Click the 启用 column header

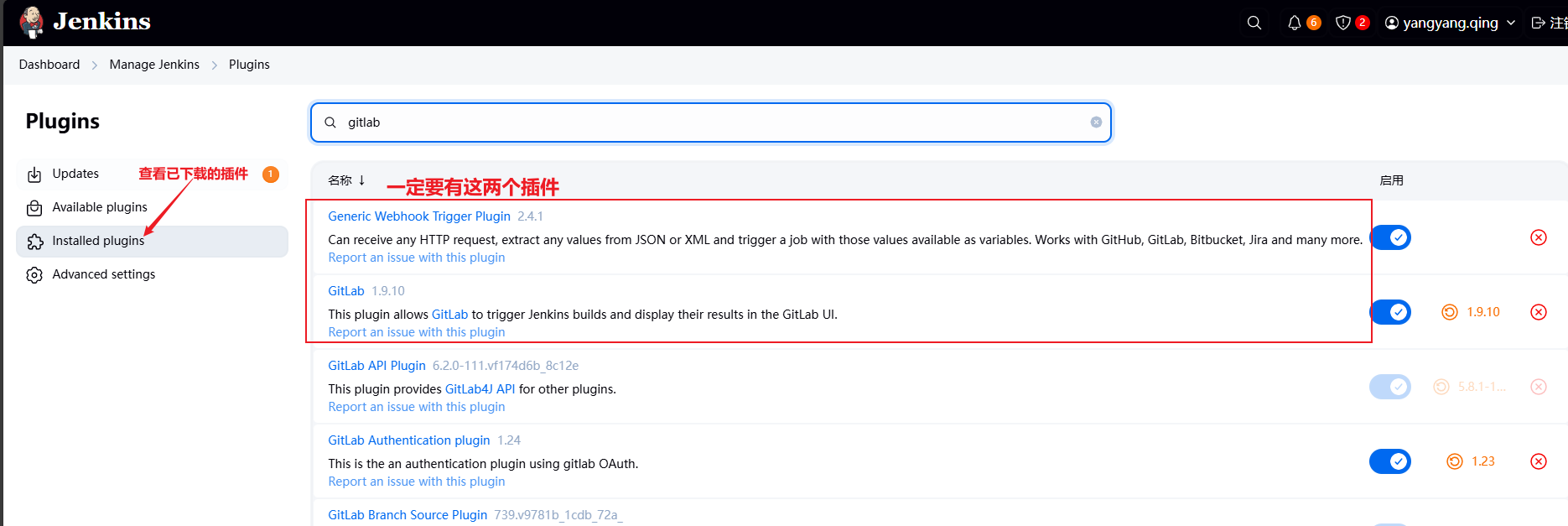[1391, 180]
